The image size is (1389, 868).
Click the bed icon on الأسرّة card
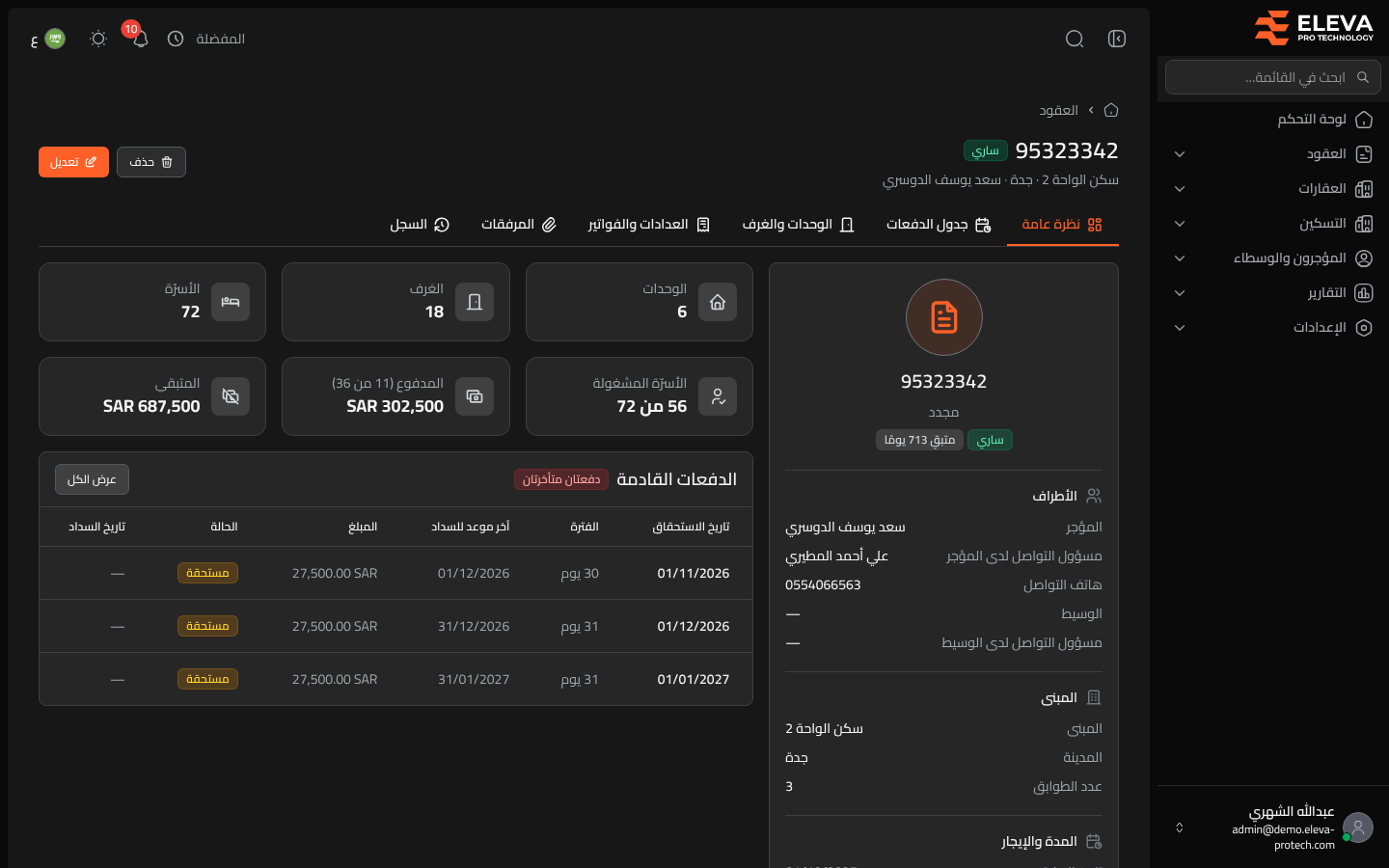coord(231,302)
